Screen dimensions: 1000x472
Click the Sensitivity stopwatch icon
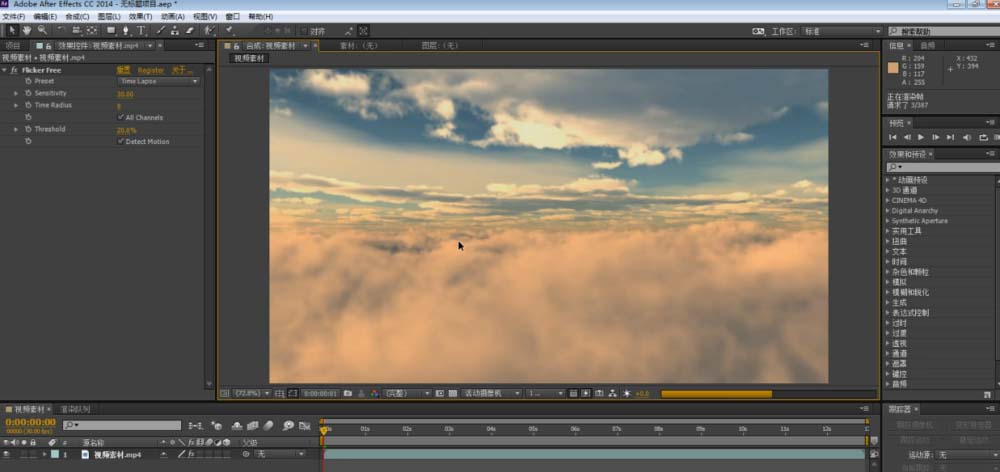click(28, 93)
